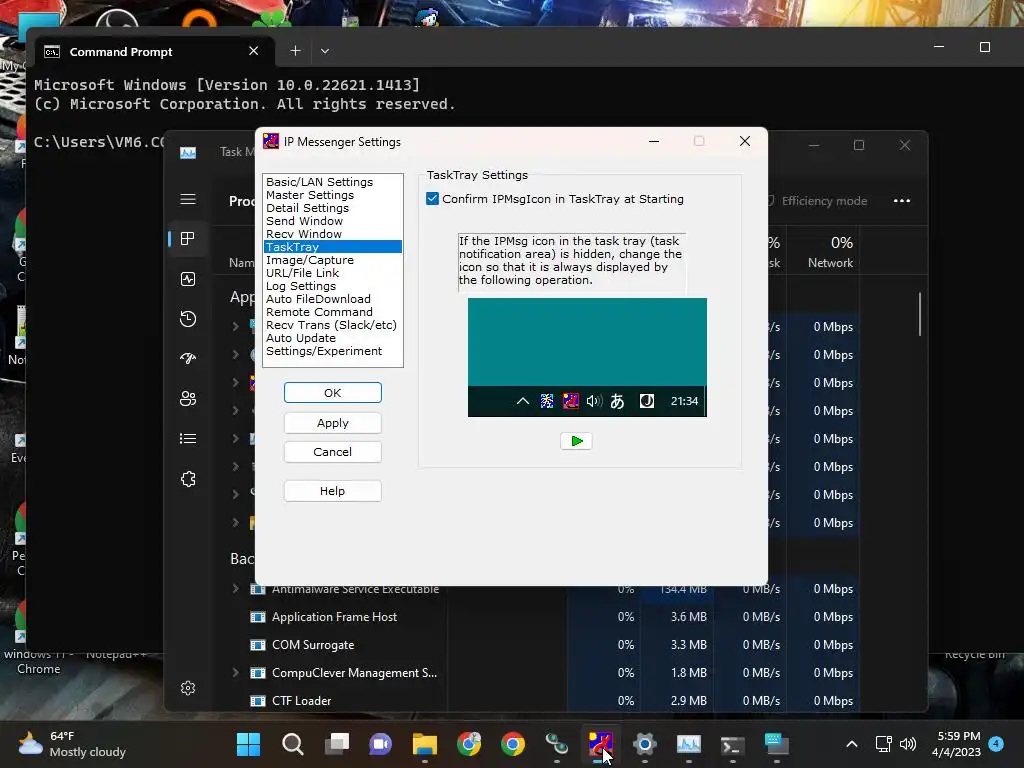
Task: Open weather widget showing 64°F
Action: tap(72, 744)
